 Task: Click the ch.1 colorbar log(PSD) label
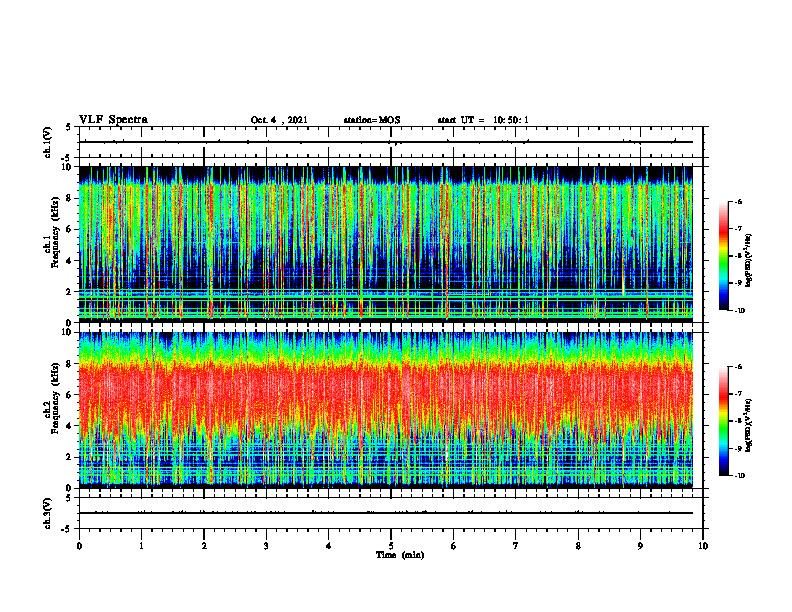pos(750,261)
